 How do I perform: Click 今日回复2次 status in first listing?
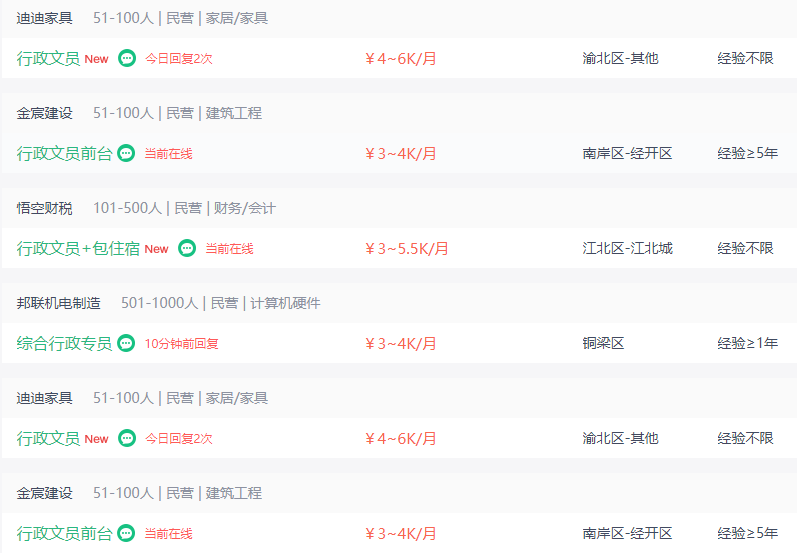pos(178,58)
